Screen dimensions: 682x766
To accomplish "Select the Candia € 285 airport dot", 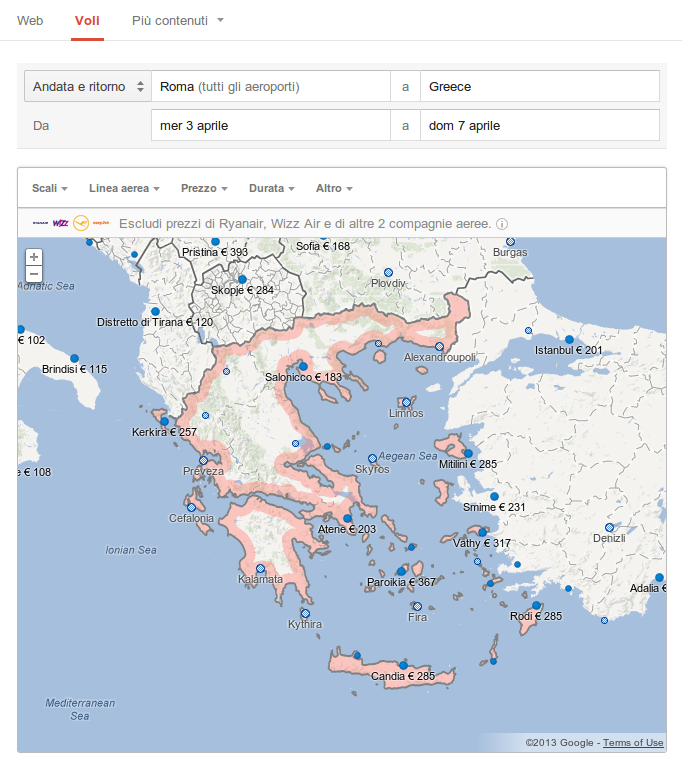I will 403,665.
